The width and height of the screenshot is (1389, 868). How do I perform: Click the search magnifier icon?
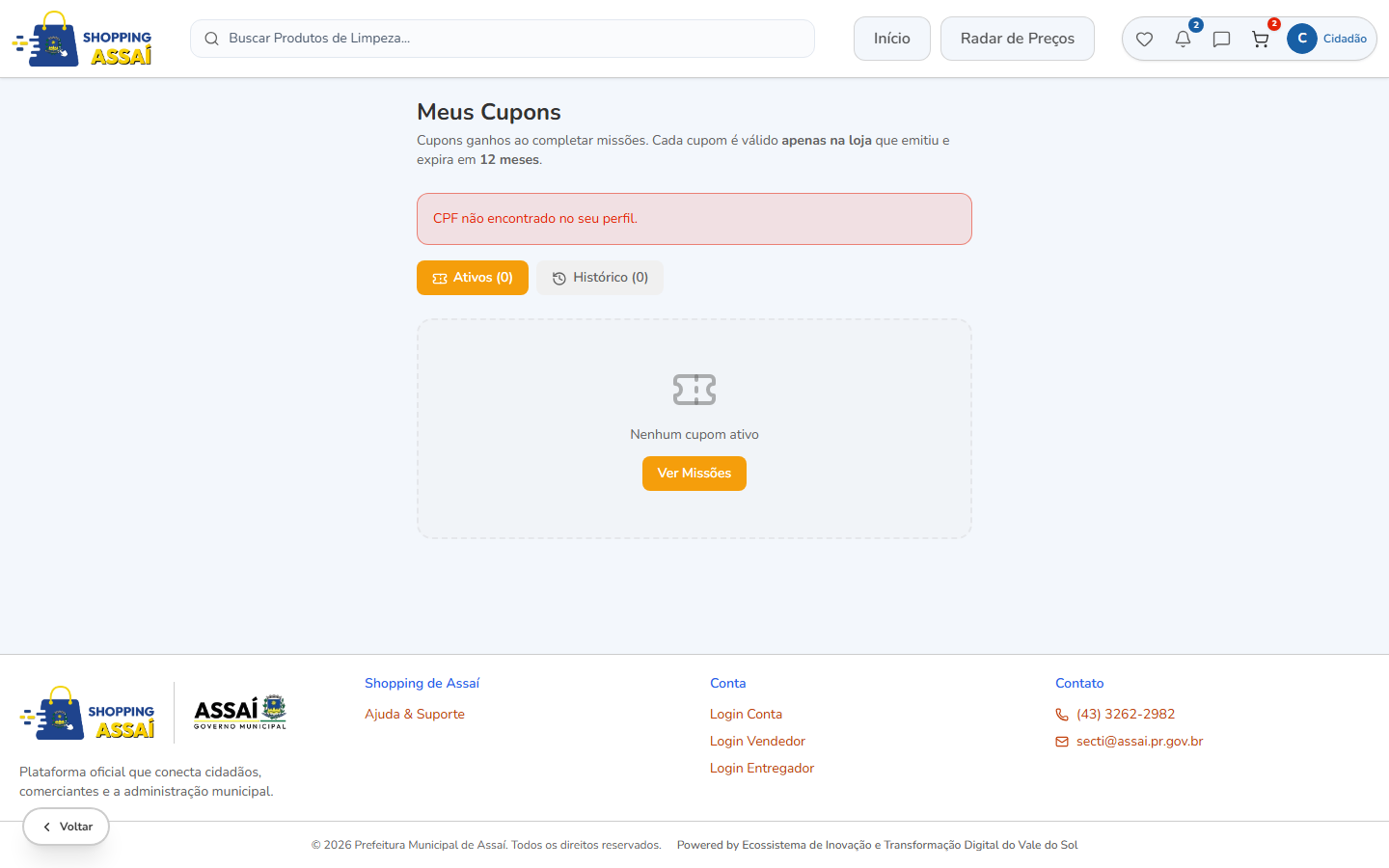coord(211,39)
